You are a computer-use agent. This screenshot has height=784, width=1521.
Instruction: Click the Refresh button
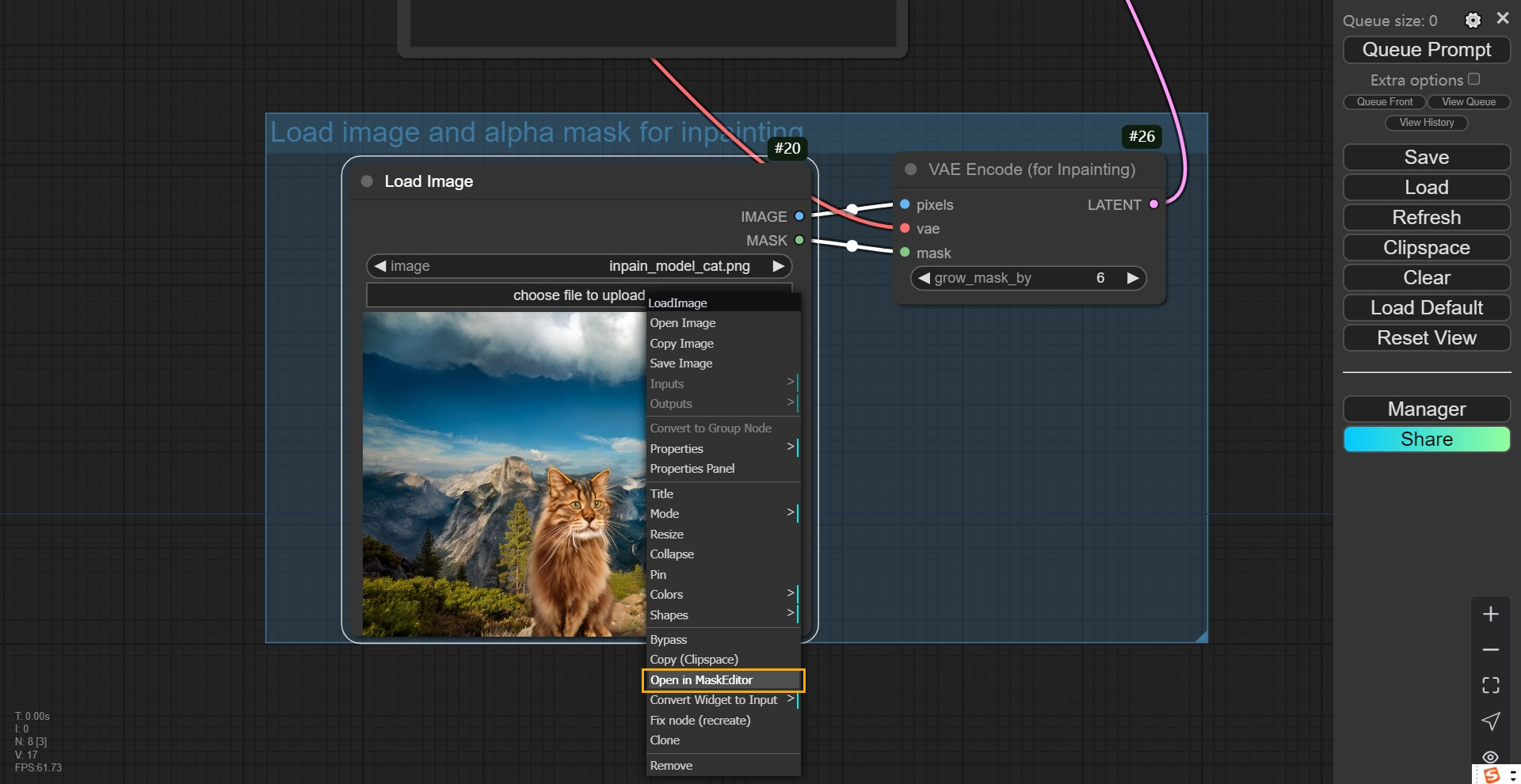(1427, 218)
